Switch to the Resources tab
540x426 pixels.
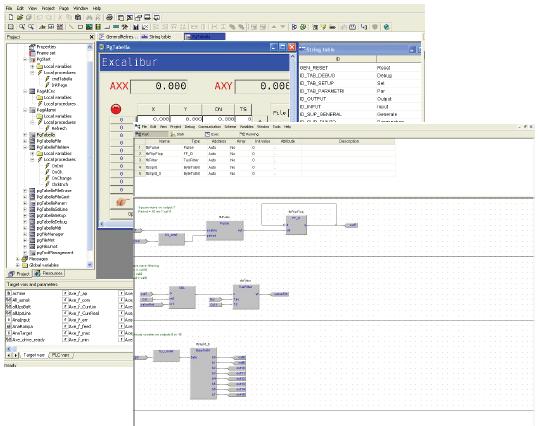(x=49, y=273)
